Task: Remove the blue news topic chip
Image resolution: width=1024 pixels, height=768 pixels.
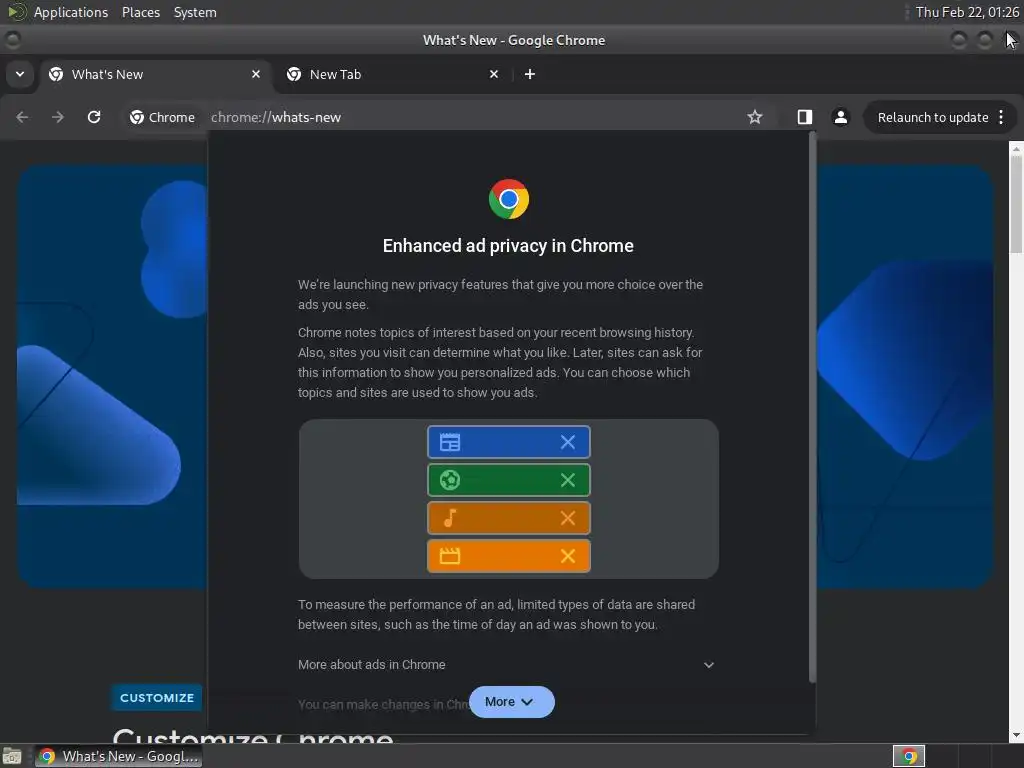Action: tap(568, 442)
